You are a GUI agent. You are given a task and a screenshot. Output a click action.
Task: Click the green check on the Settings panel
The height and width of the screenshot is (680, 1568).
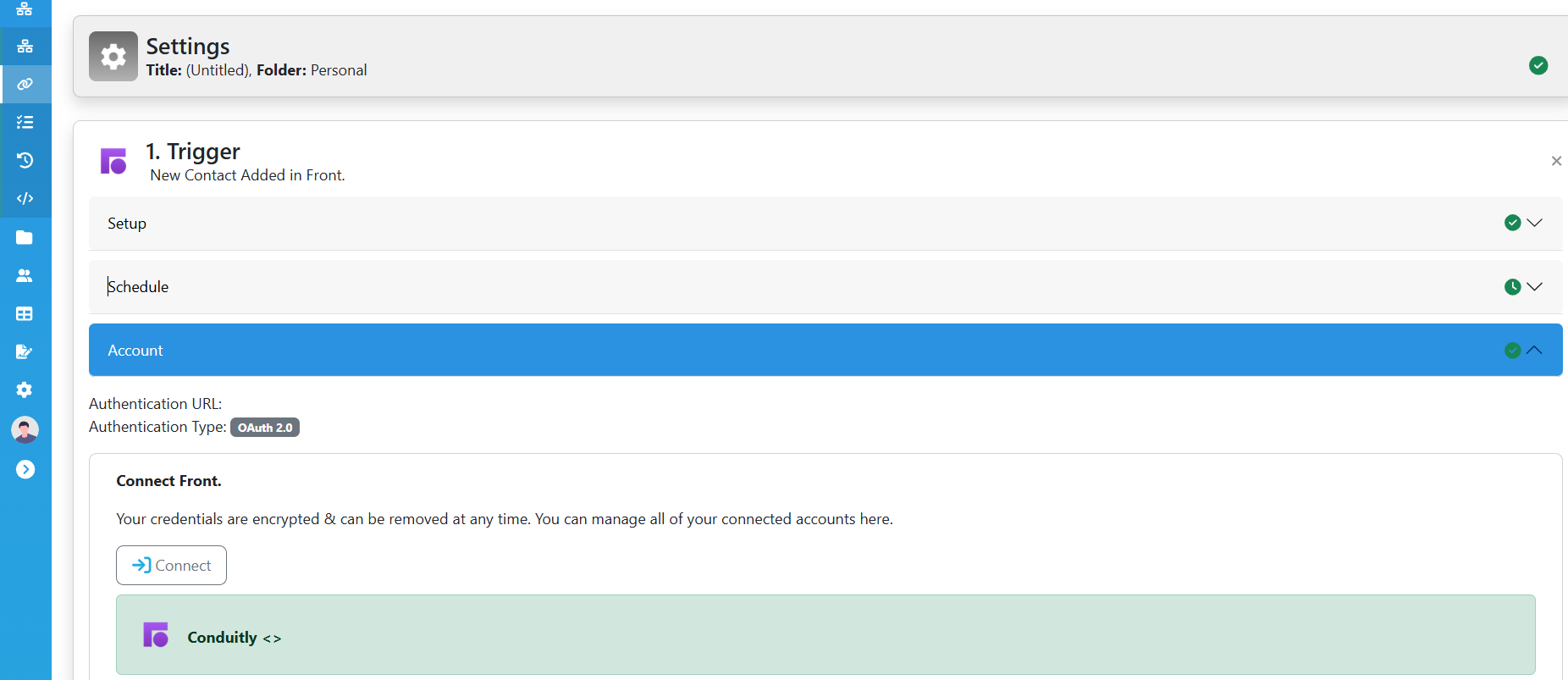coord(1538,65)
